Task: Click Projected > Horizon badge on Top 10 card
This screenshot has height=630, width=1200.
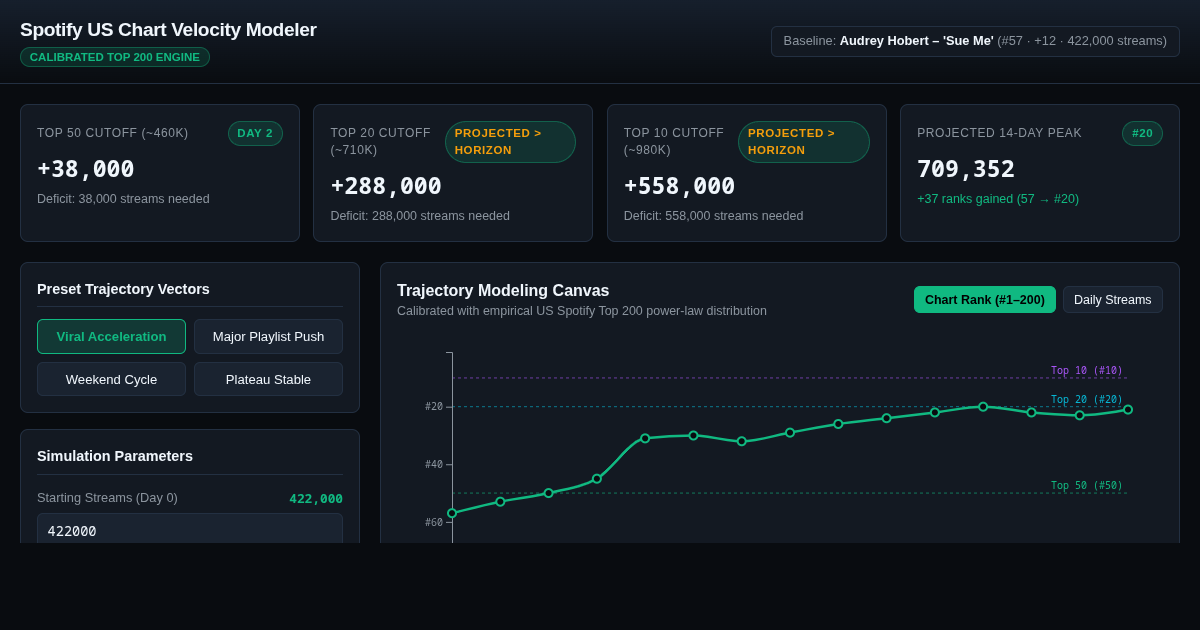Action: click(803, 142)
